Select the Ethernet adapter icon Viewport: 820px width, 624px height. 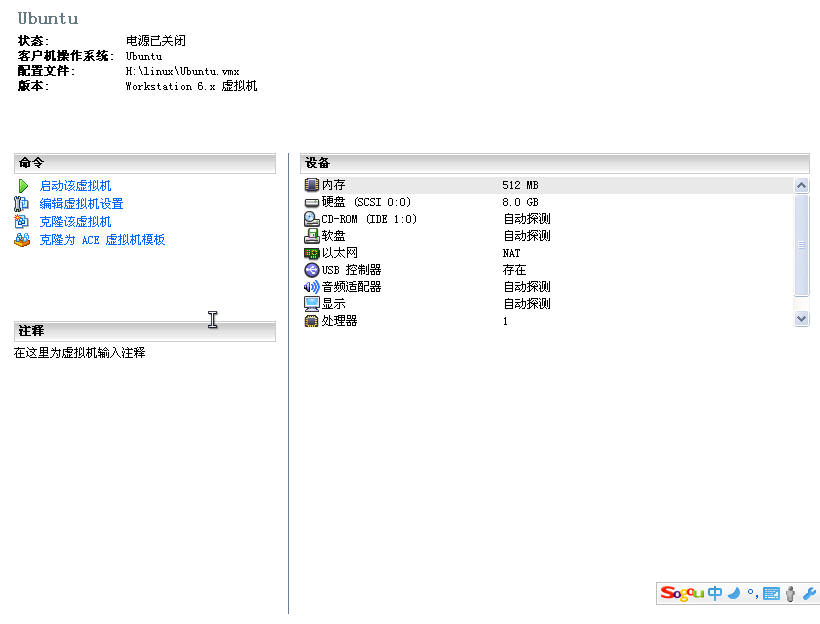[311, 253]
